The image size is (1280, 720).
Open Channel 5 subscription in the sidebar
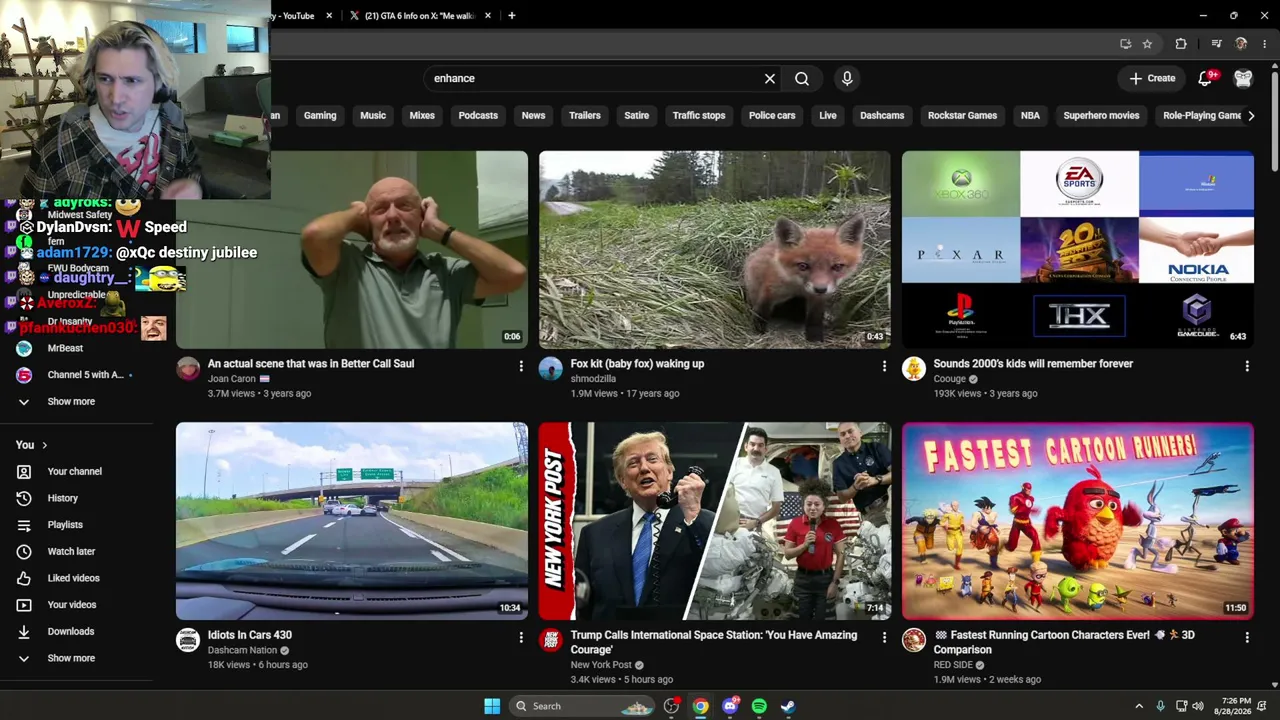point(85,375)
